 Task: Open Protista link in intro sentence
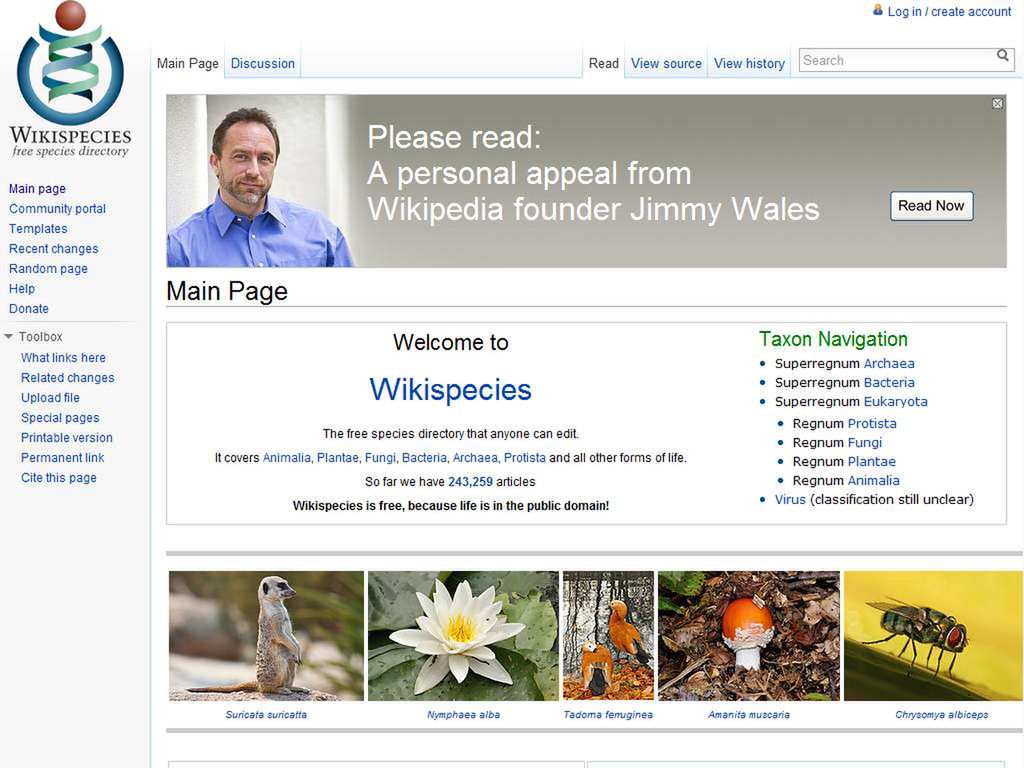click(524, 458)
